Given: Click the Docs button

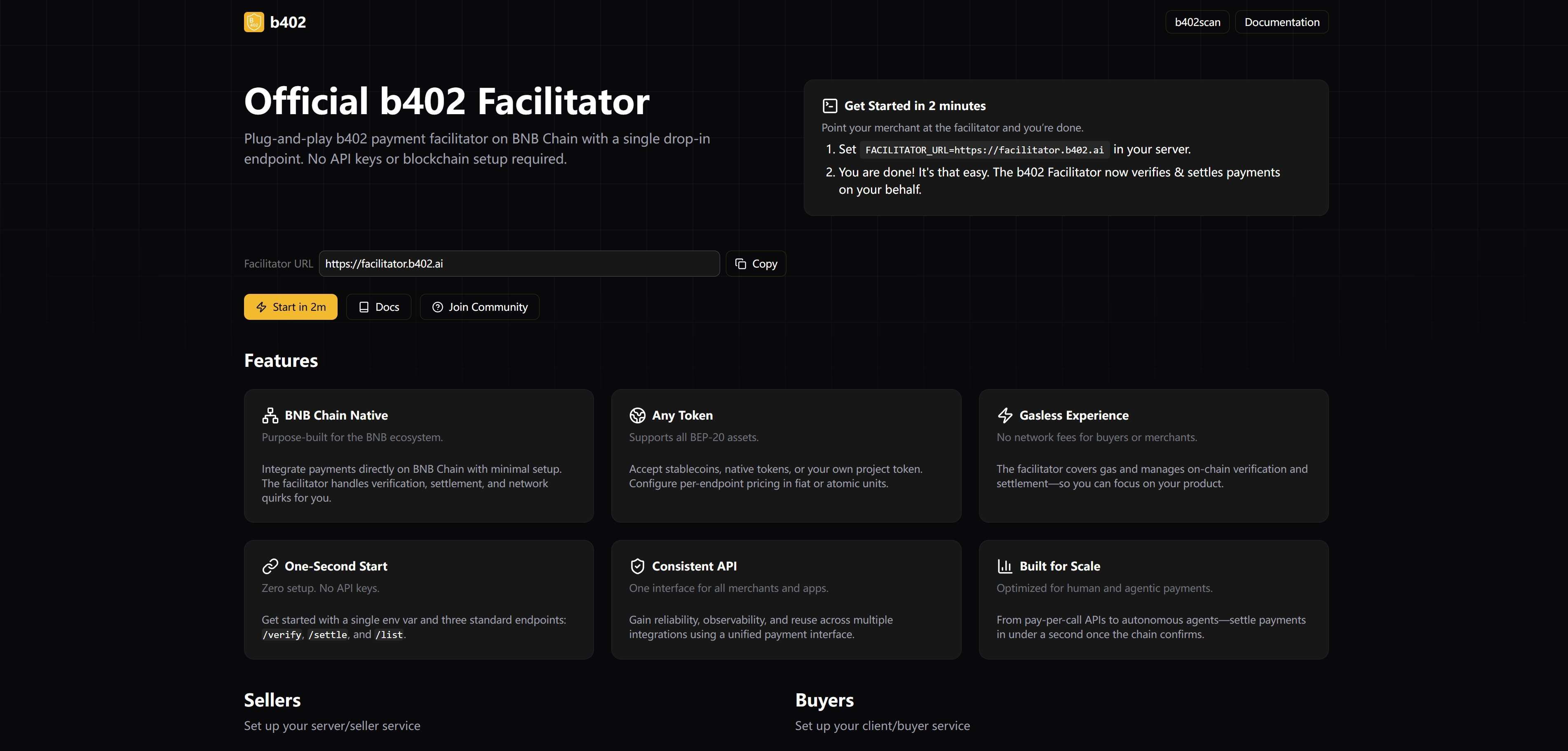Looking at the screenshot, I should pyautogui.click(x=378, y=307).
